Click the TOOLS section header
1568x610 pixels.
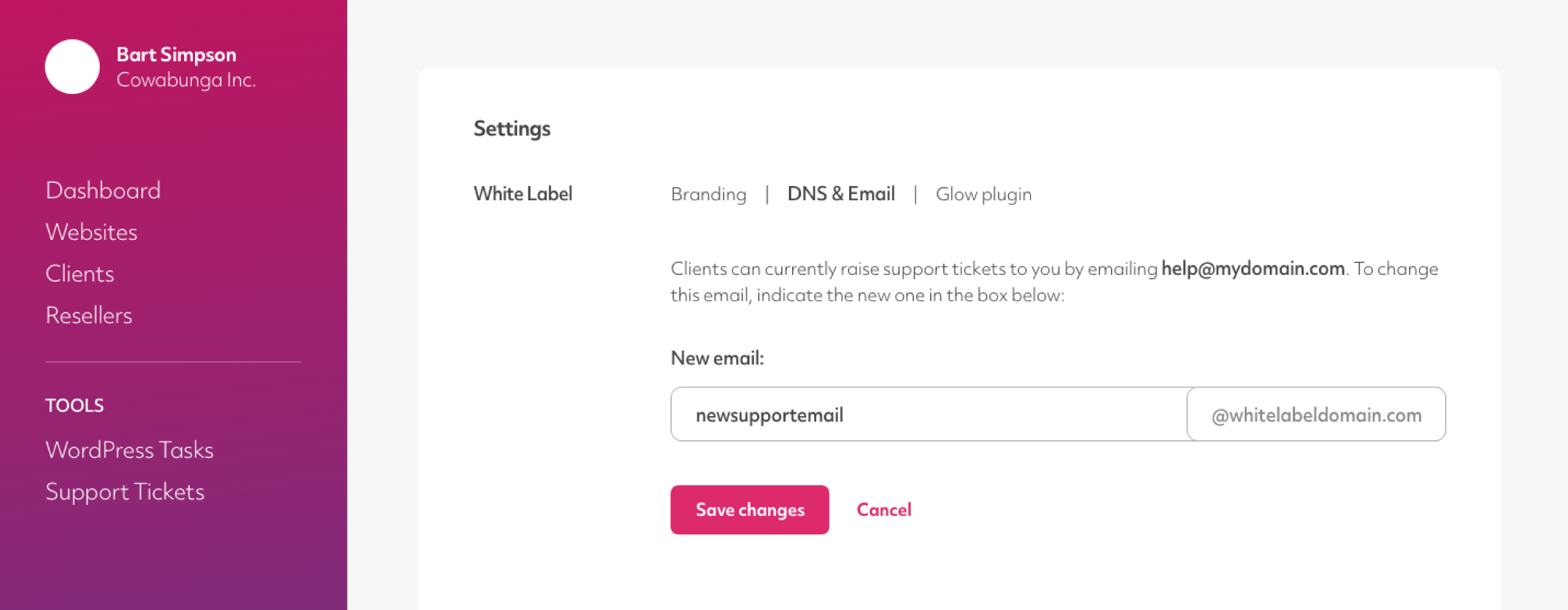[x=75, y=406]
